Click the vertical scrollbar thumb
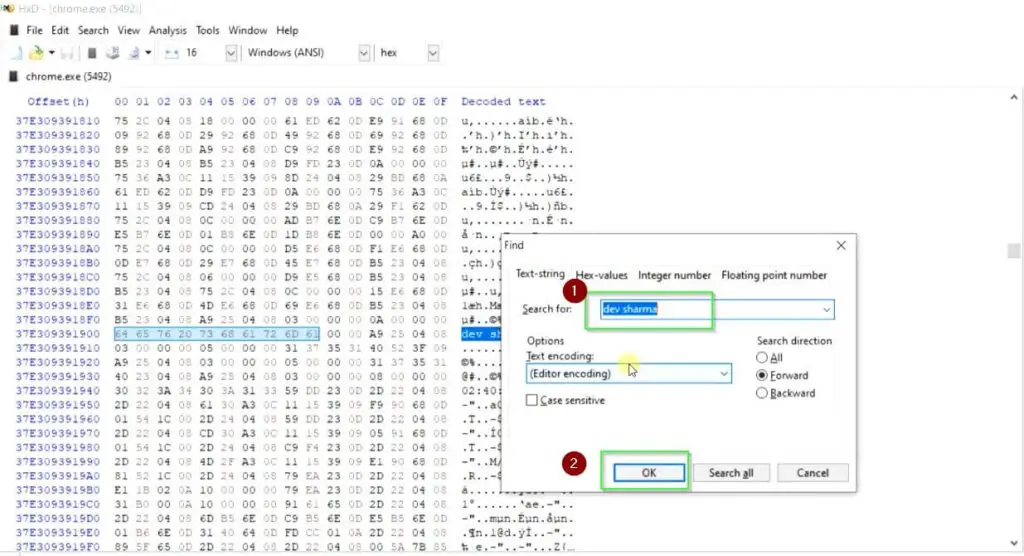The height and width of the screenshot is (556, 1024). tap(1014, 251)
